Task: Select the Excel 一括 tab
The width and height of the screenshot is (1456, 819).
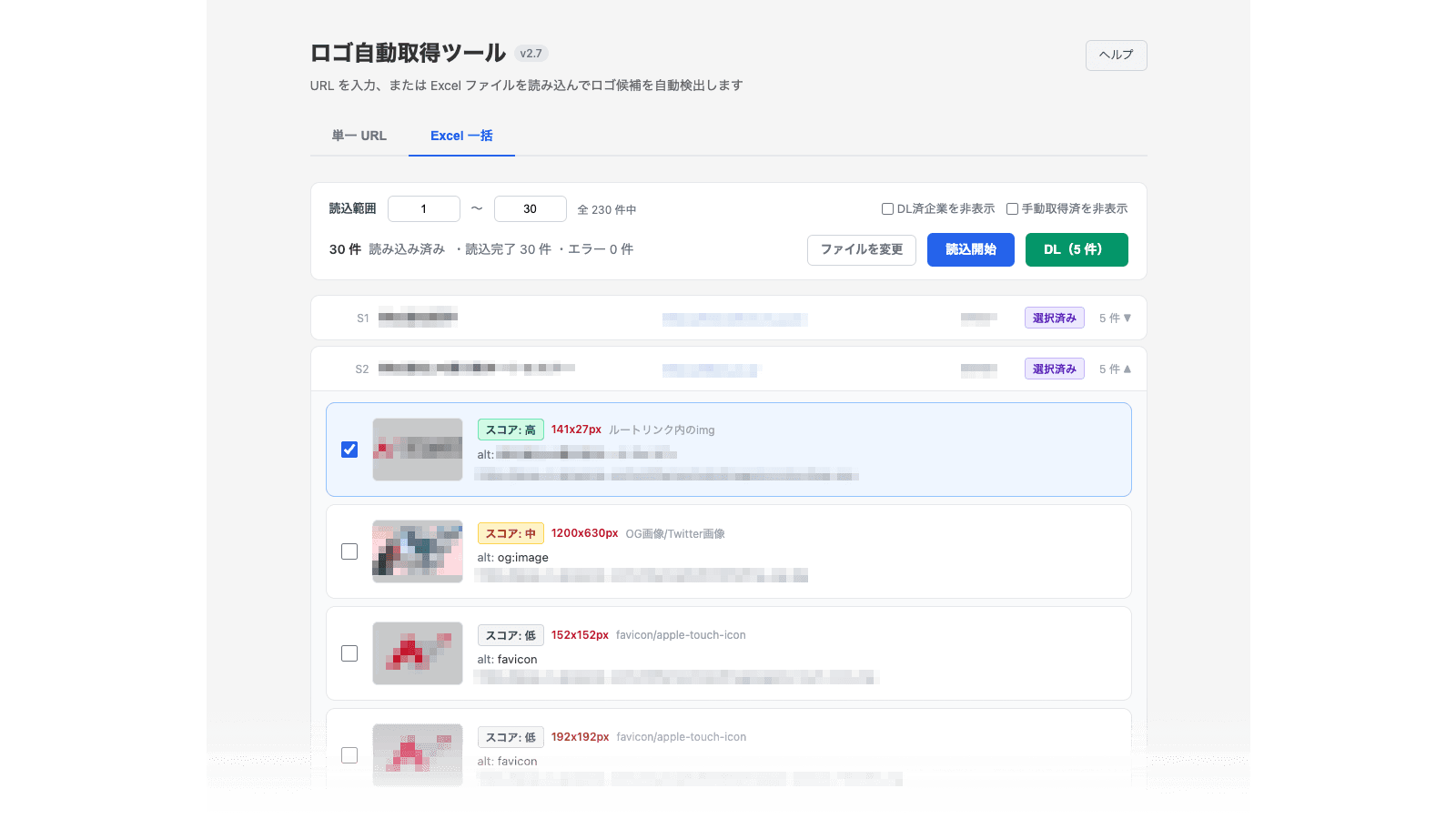Action: coord(461,136)
